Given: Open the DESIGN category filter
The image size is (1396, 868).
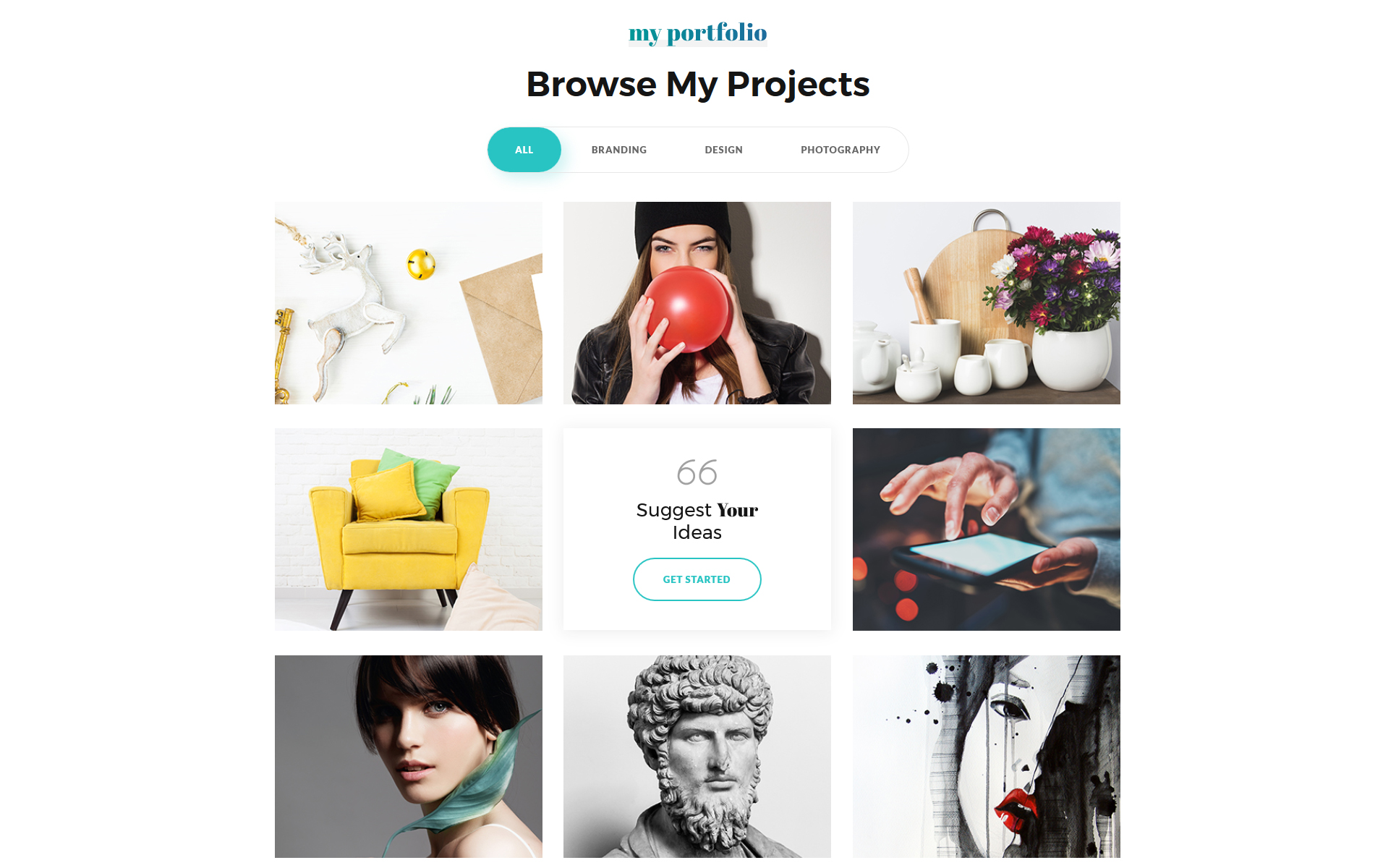Looking at the screenshot, I should pos(723,150).
